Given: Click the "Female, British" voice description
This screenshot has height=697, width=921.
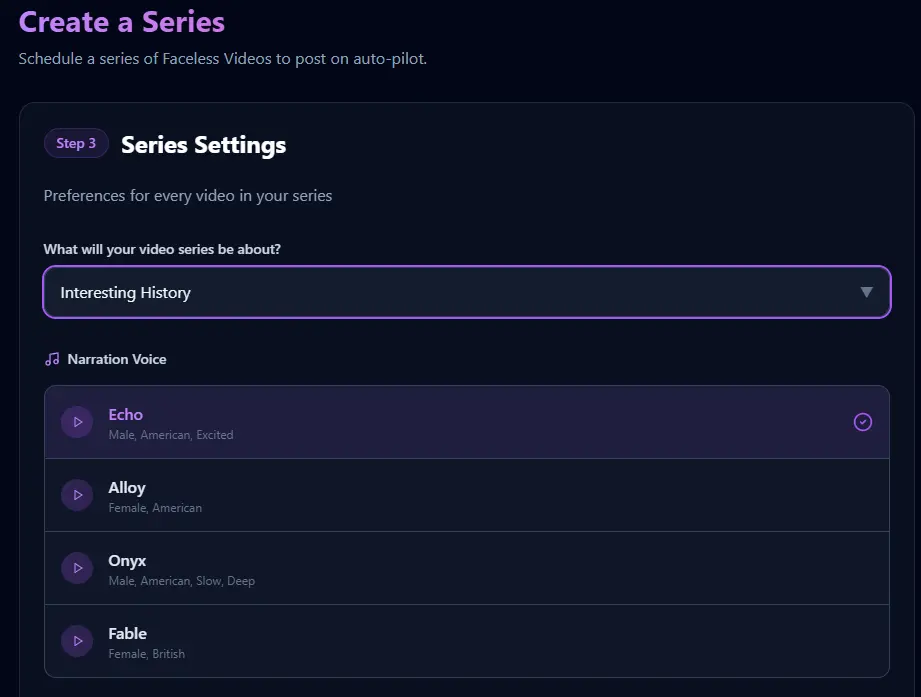Looking at the screenshot, I should click(147, 654).
